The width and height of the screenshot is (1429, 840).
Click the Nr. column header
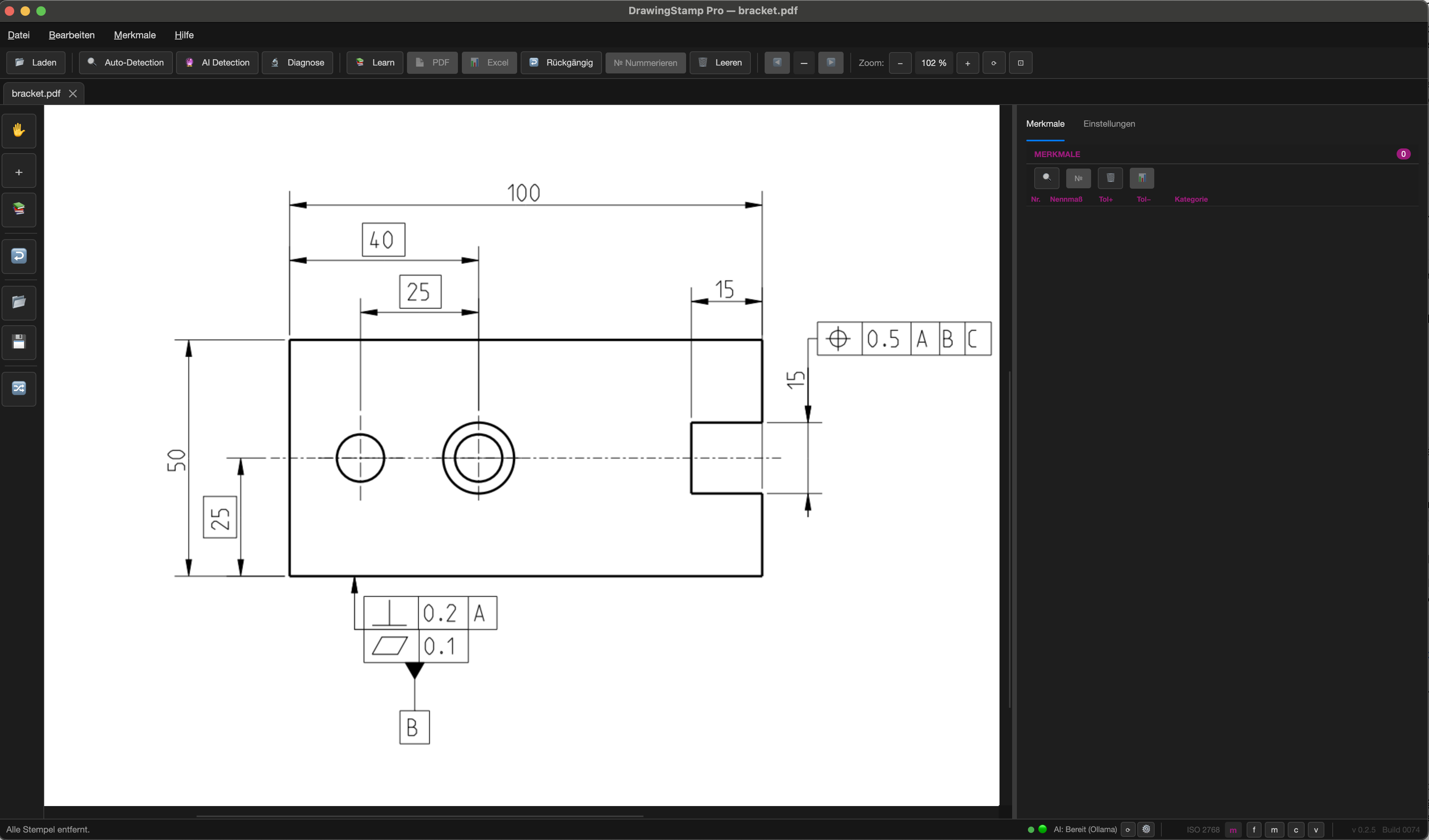point(1035,199)
